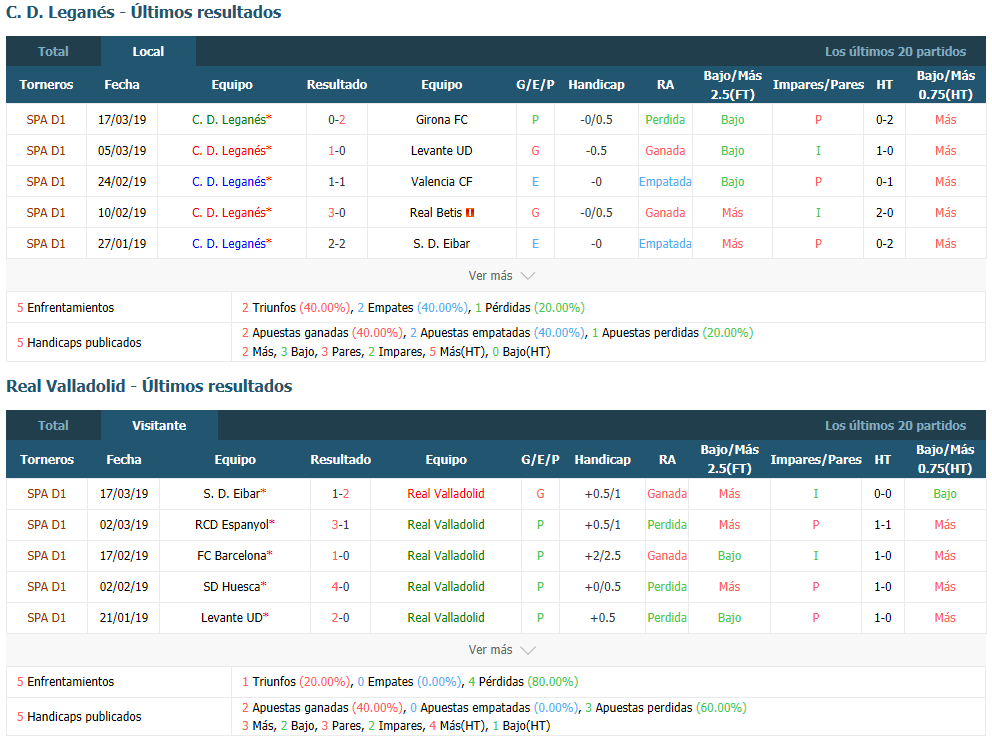Click Real Valladolid in the 17/03/19 Eibar row
Screen dimensions: 992x742
click(x=446, y=493)
